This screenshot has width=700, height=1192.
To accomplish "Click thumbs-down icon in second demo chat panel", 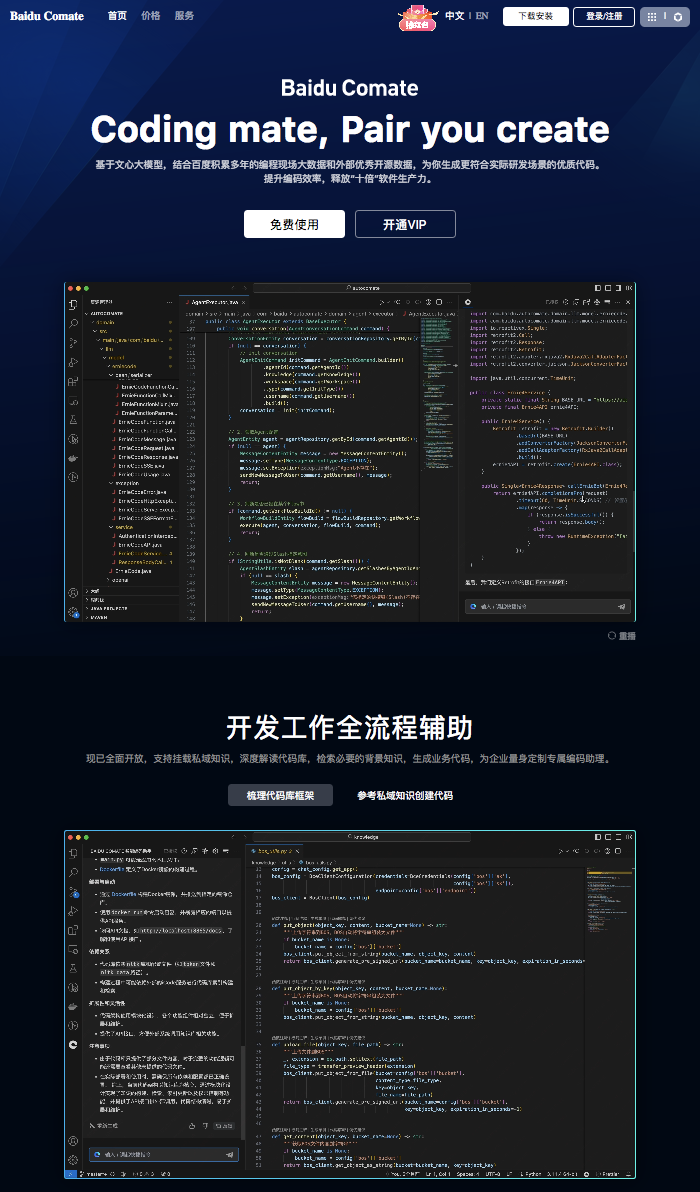I will pos(204,1125).
